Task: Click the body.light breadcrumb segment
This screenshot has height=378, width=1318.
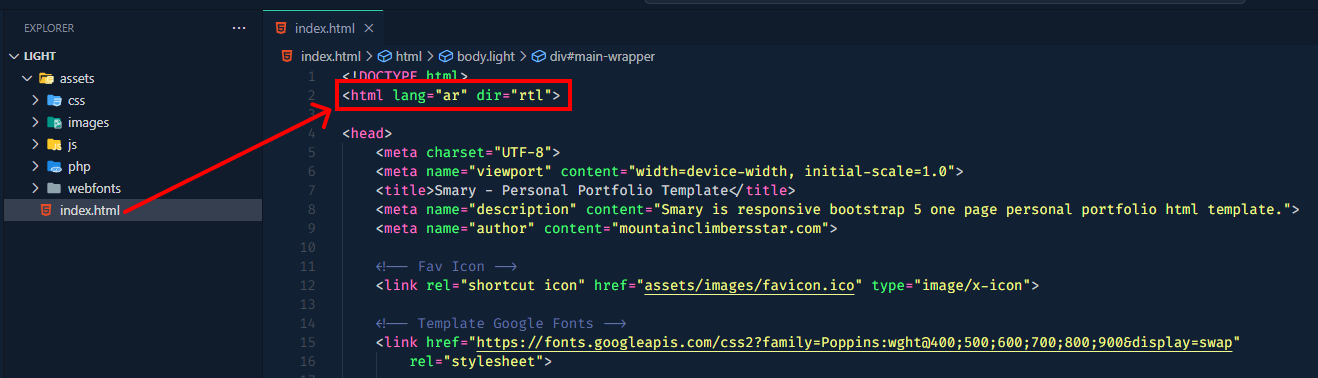Action: click(x=486, y=57)
